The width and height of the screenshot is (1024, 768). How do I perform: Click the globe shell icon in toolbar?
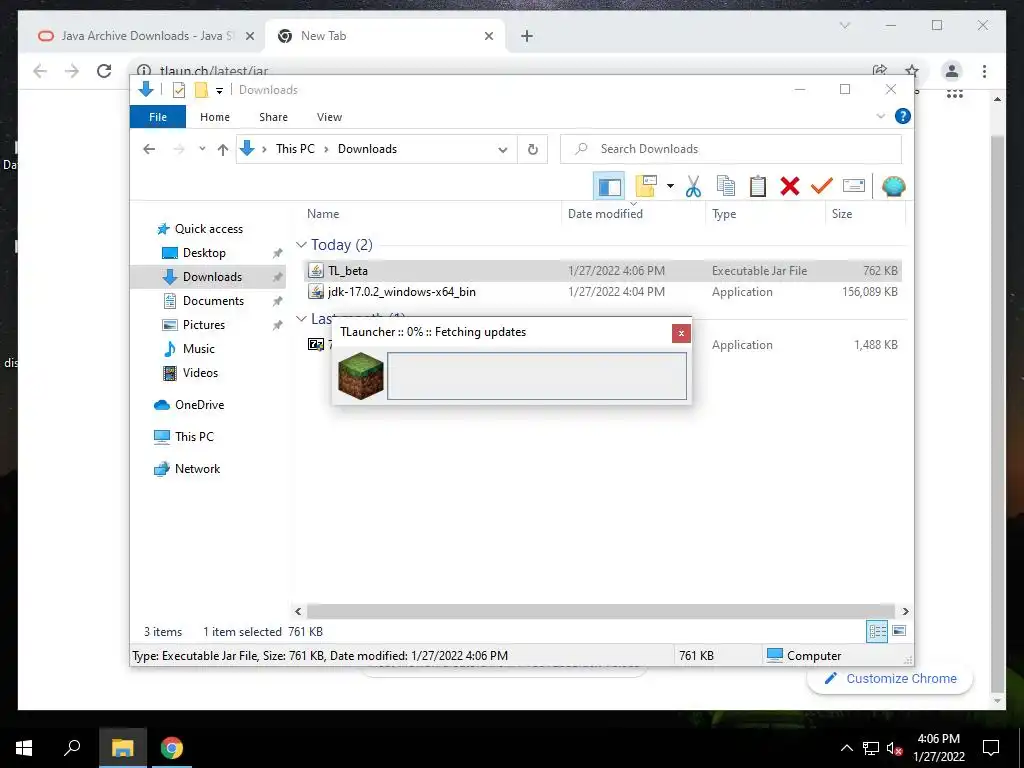pyautogui.click(x=893, y=187)
